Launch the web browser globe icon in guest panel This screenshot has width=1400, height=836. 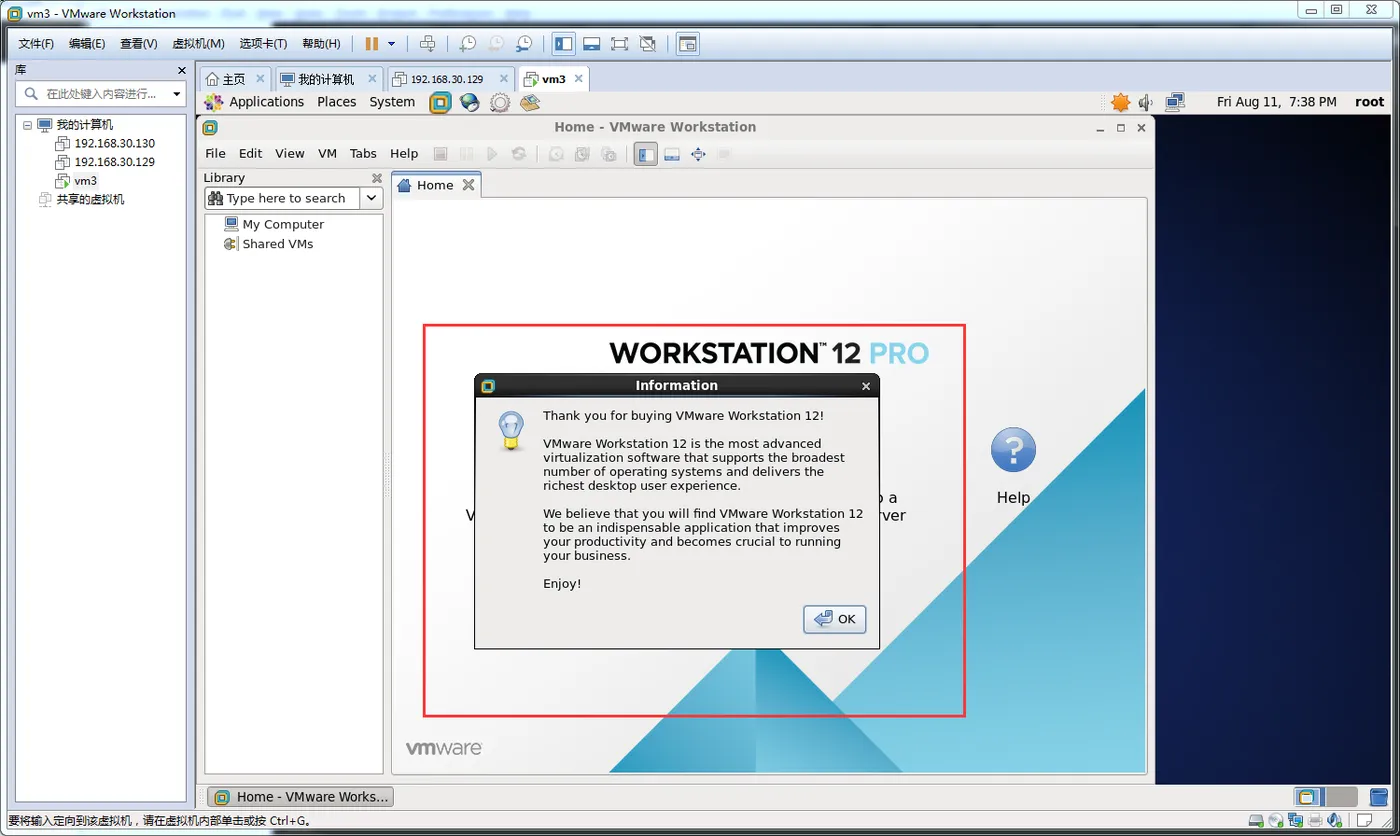click(470, 102)
